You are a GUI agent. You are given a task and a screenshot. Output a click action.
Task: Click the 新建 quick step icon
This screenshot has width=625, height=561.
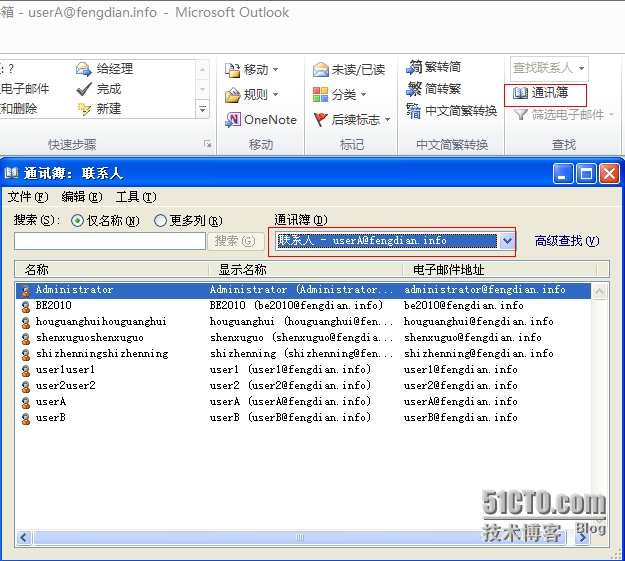[84, 108]
